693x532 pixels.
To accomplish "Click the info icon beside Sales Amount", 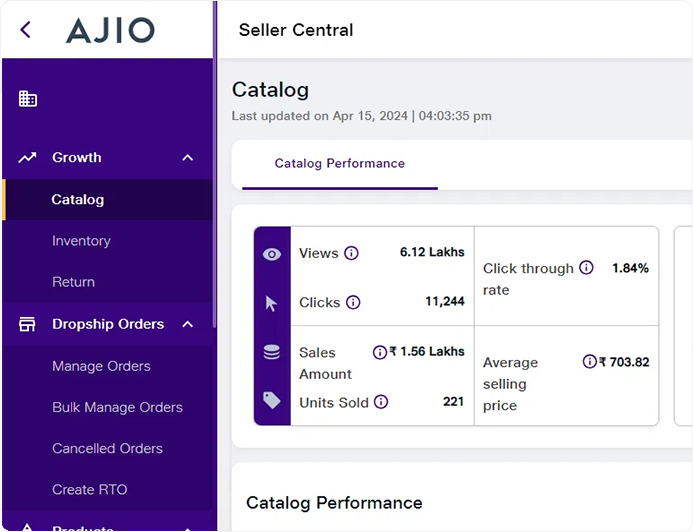I will [379, 352].
